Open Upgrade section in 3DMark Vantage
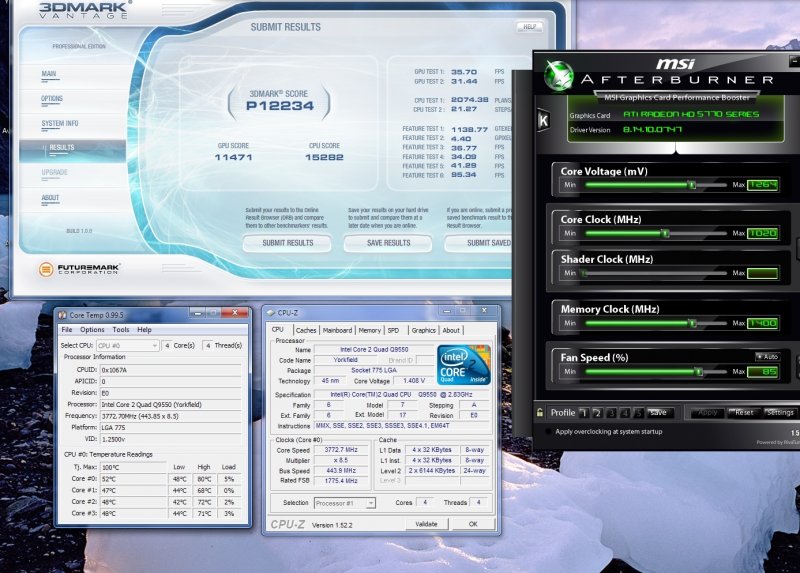This screenshot has width=800, height=573. pyautogui.click(x=55, y=172)
